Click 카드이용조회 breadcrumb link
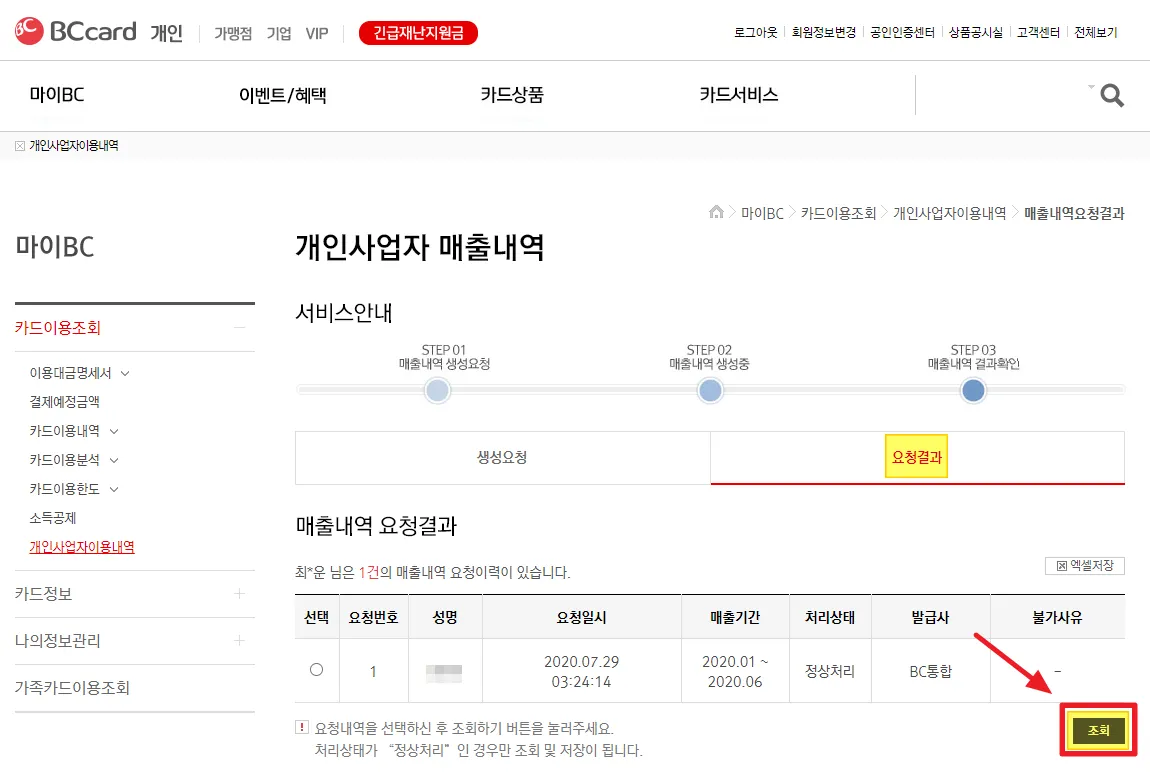The width and height of the screenshot is (1150, 773). 838,213
